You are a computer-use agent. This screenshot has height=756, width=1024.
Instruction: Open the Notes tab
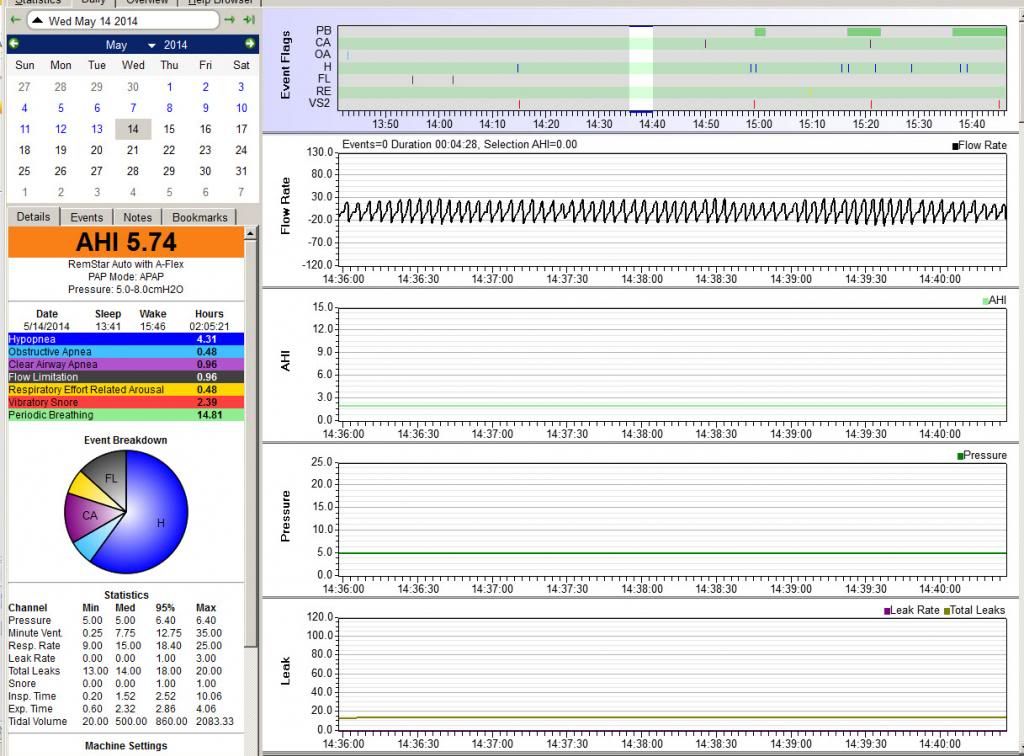137,217
